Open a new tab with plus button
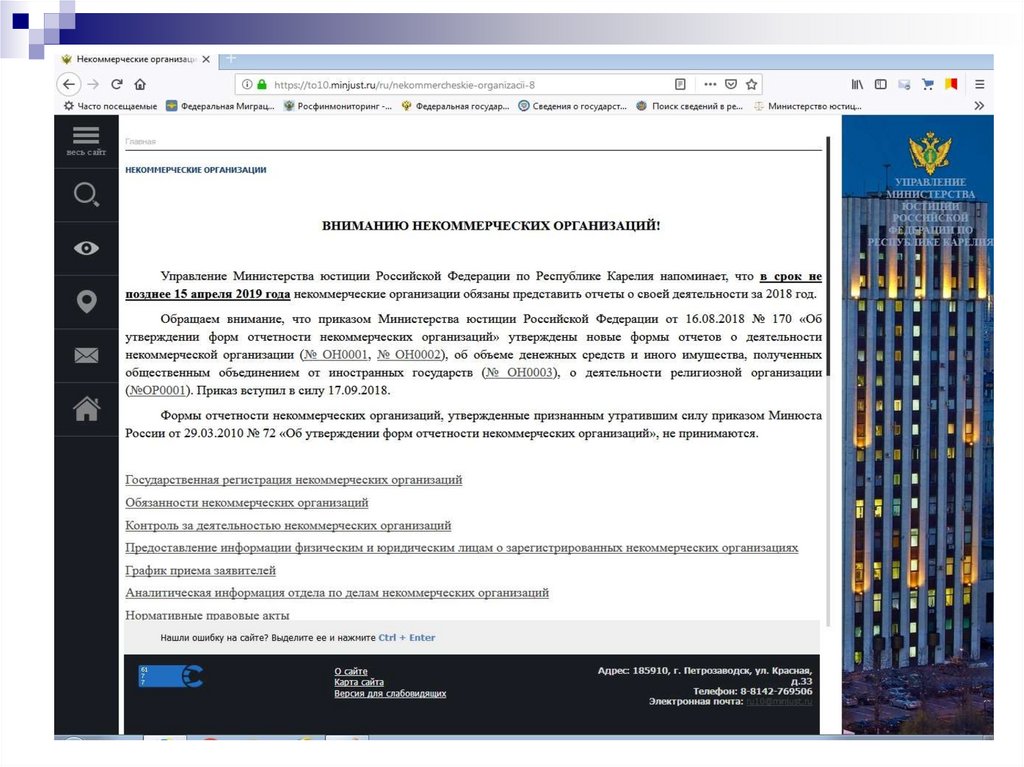The width and height of the screenshot is (1024, 767). pos(230,59)
